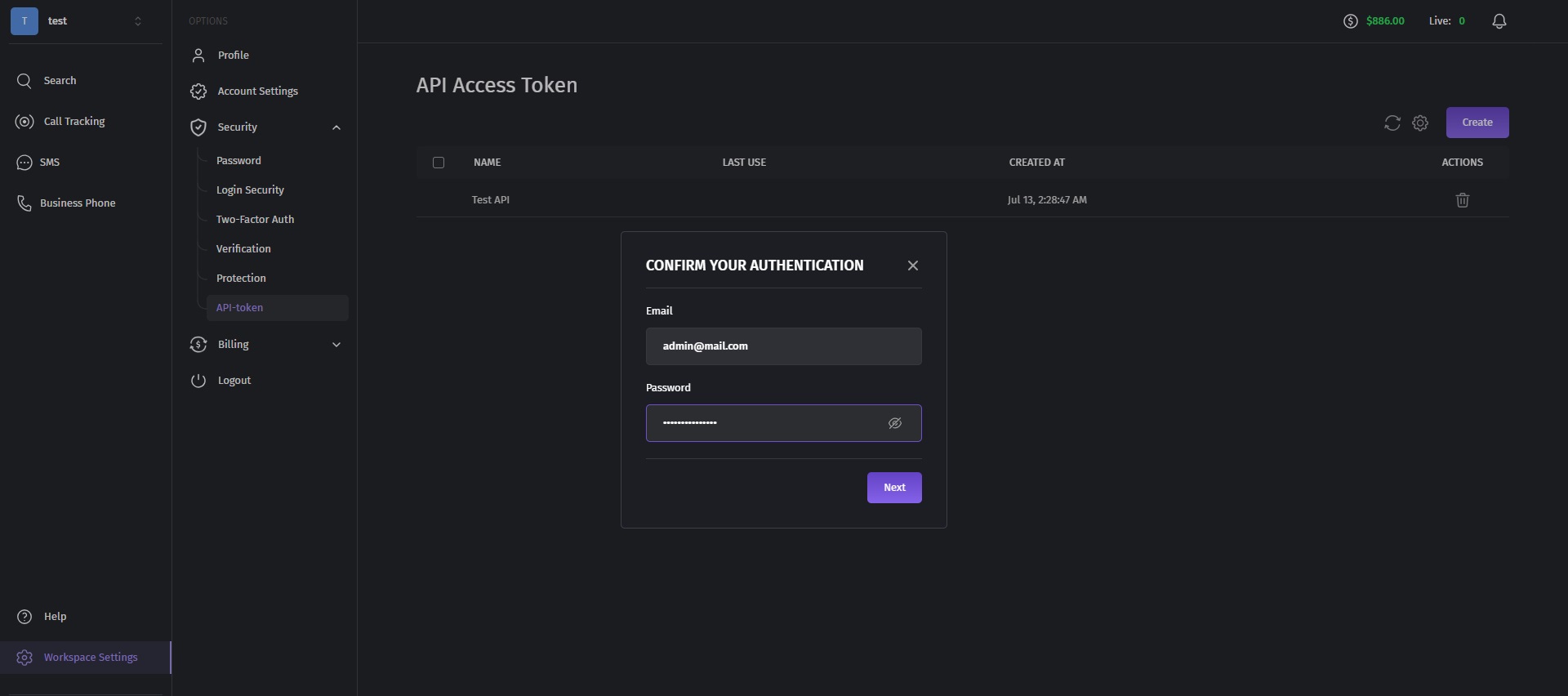Click the refresh tokens icon
Image resolution: width=1568 pixels, height=696 pixels.
(x=1392, y=123)
